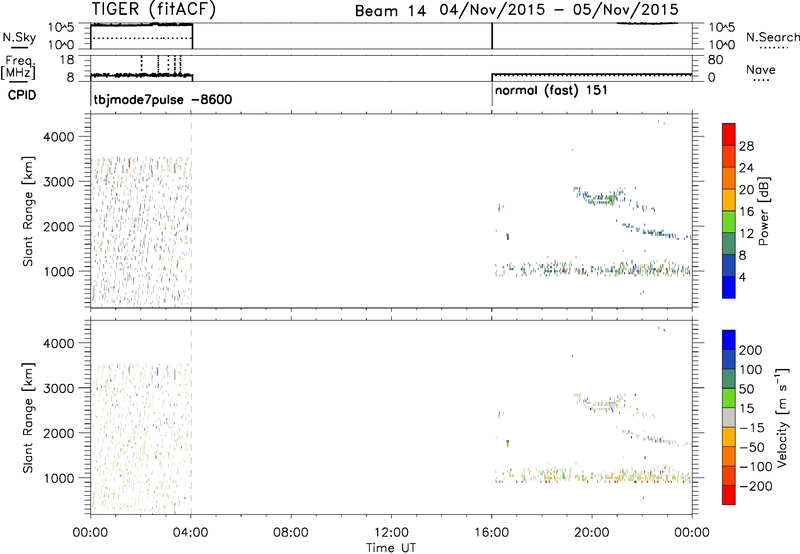This screenshot has width=800, height=554.
Task: Select the normal (fast) 151 CPID text
Action: [552, 91]
